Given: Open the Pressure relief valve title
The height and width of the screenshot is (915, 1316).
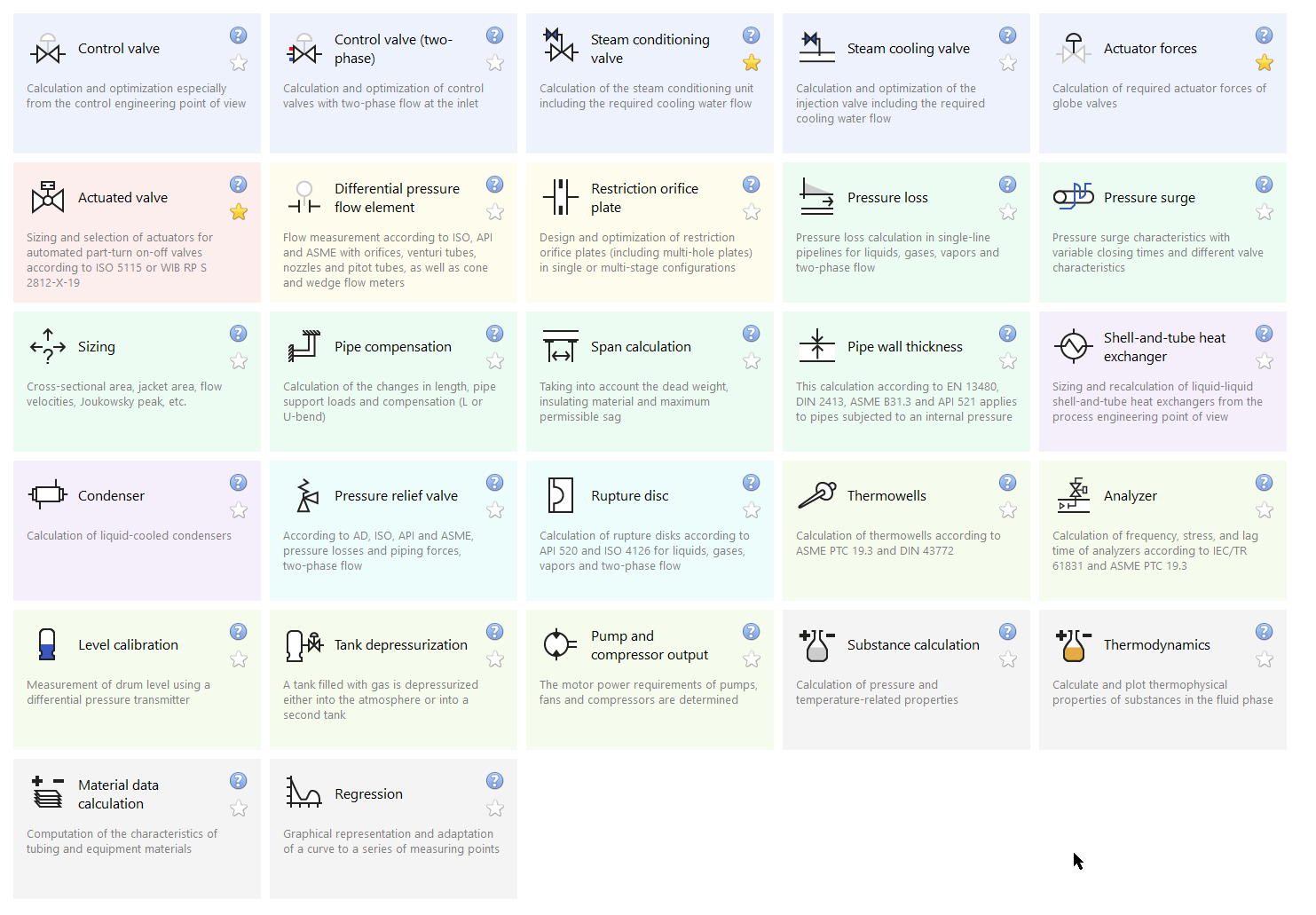Looking at the screenshot, I should coord(396,496).
